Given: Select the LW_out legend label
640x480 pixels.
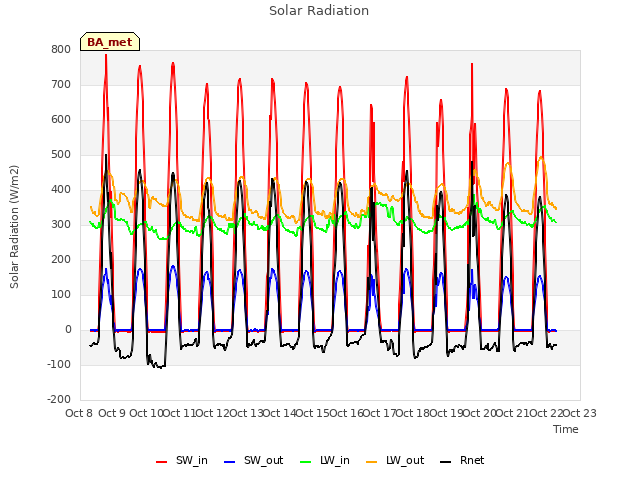Looking at the screenshot, I should coord(405,460).
